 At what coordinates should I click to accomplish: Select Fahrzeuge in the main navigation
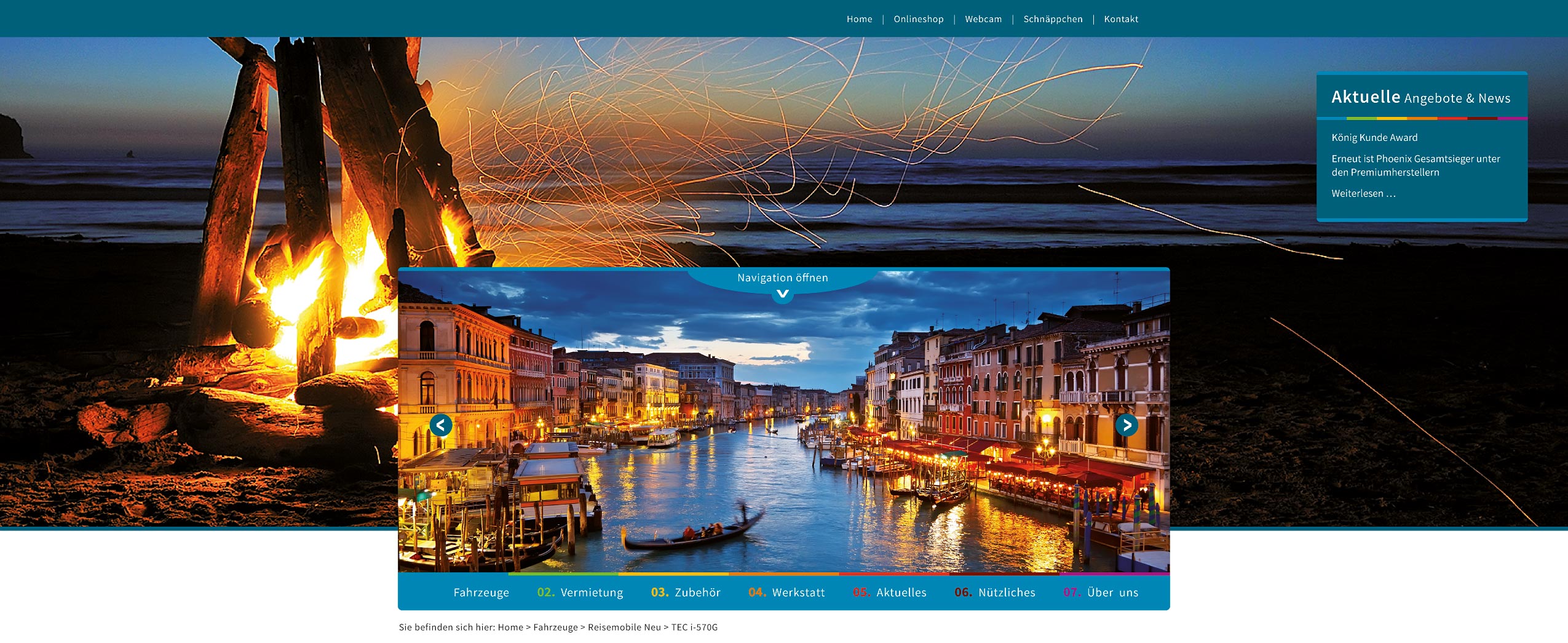pyautogui.click(x=481, y=593)
